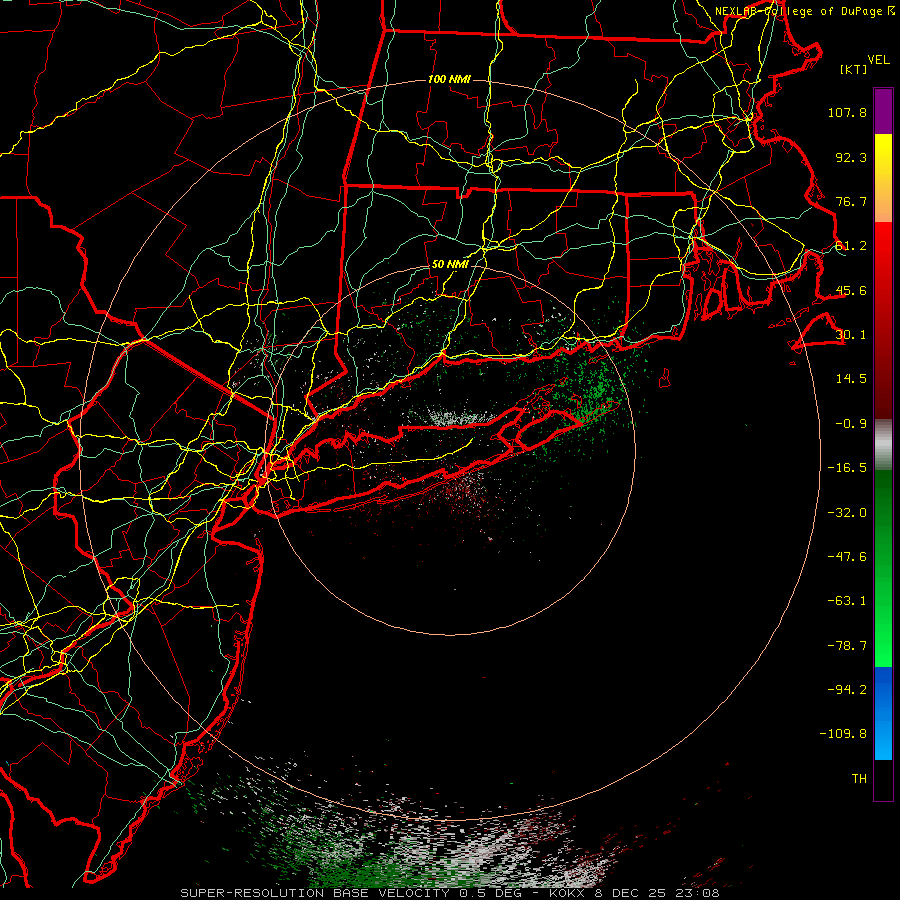Select the -47.6 scale value
Viewport: 900px width, 900px height.
pos(847,557)
